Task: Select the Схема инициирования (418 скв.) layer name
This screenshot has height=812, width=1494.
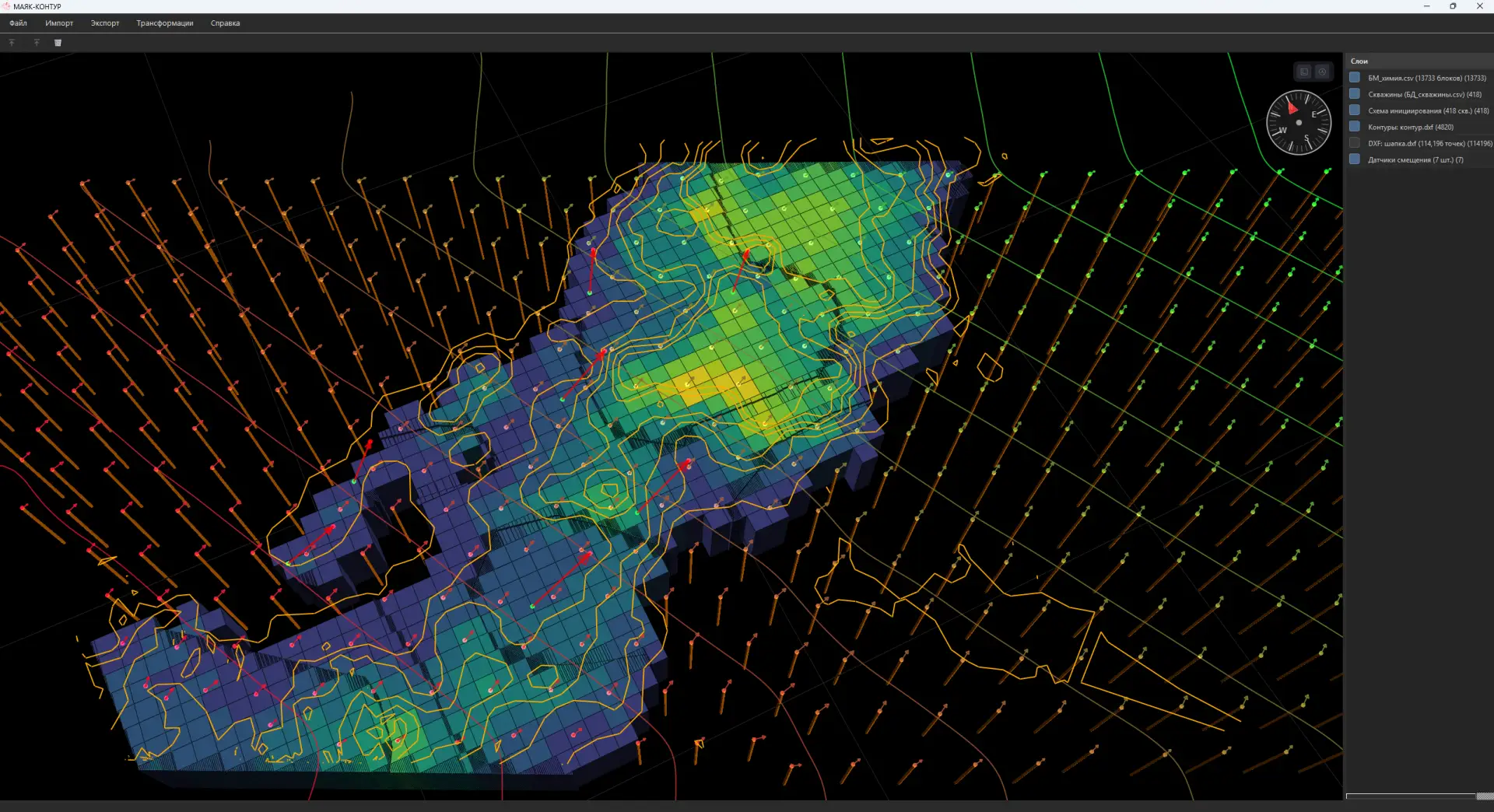Action: (1429, 111)
